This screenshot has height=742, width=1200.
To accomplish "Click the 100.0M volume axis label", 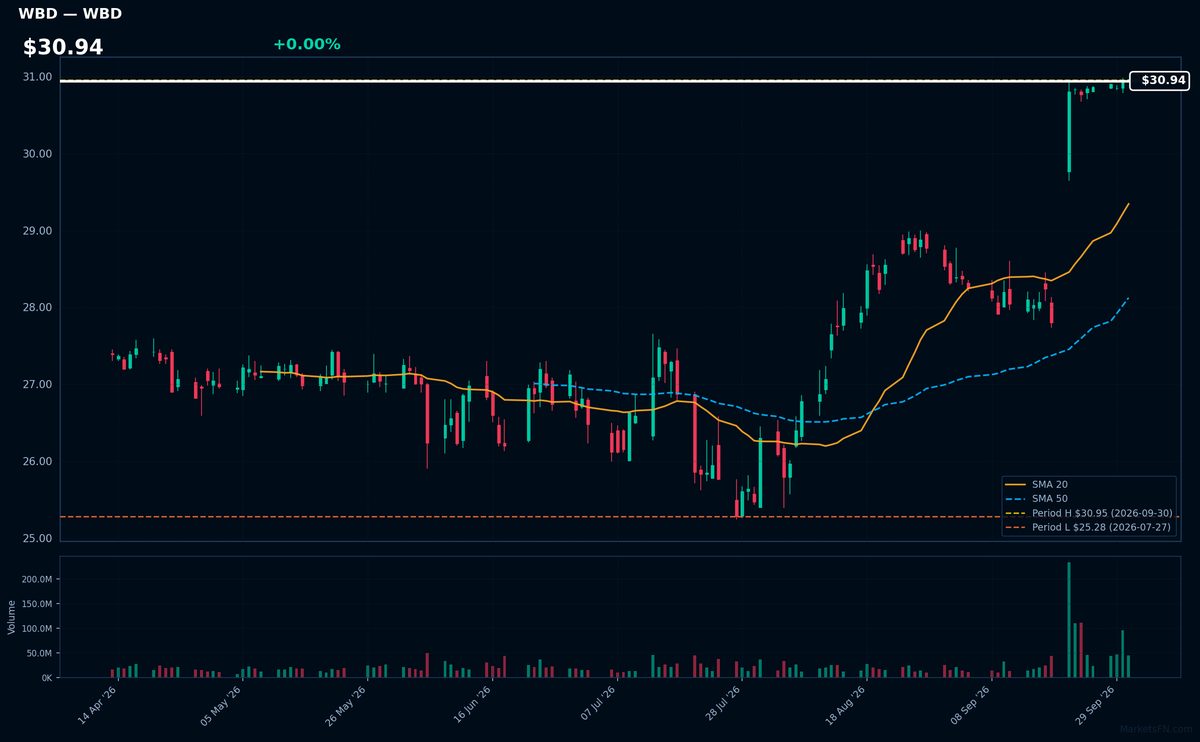I will point(36,629).
